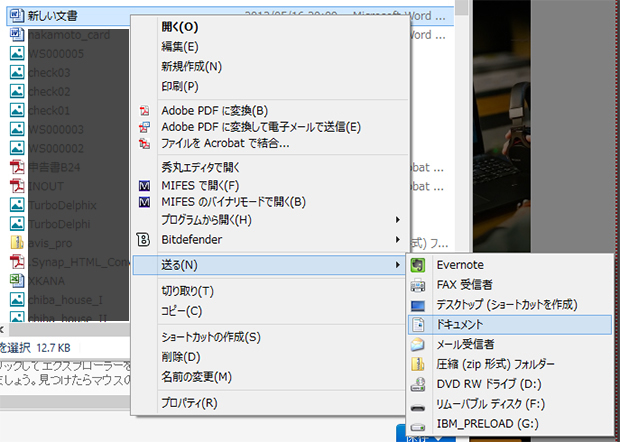Click the zip folder icon
Viewport: 620px width, 442px height.
pyautogui.click(x=418, y=364)
